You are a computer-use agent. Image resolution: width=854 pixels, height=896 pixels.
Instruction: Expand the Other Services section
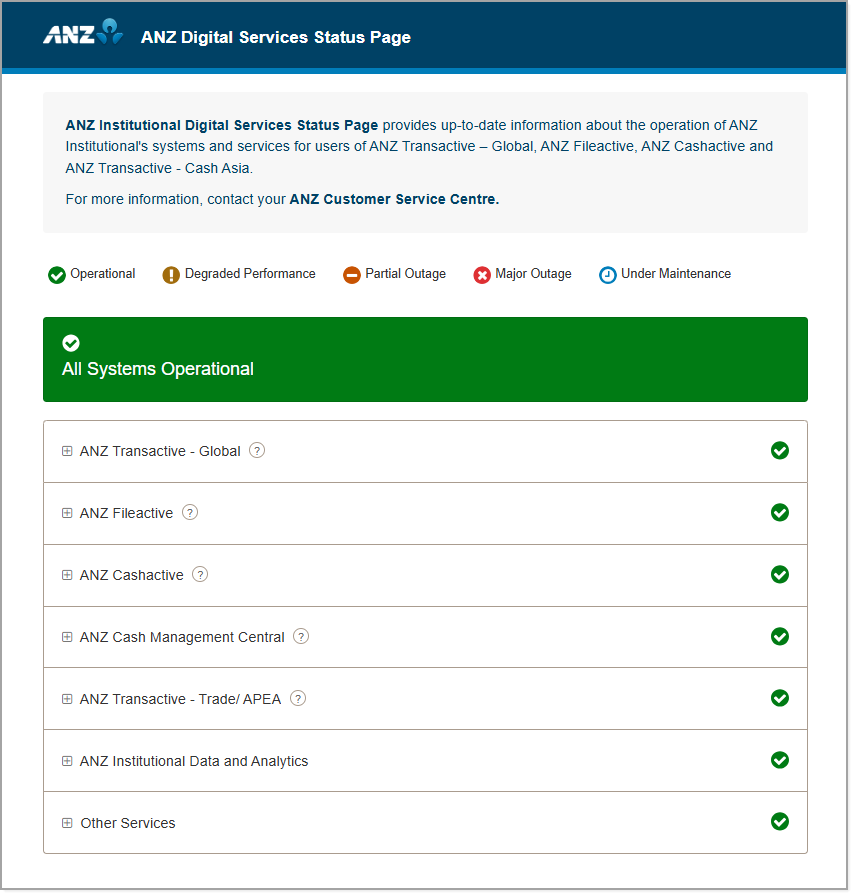click(67, 823)
